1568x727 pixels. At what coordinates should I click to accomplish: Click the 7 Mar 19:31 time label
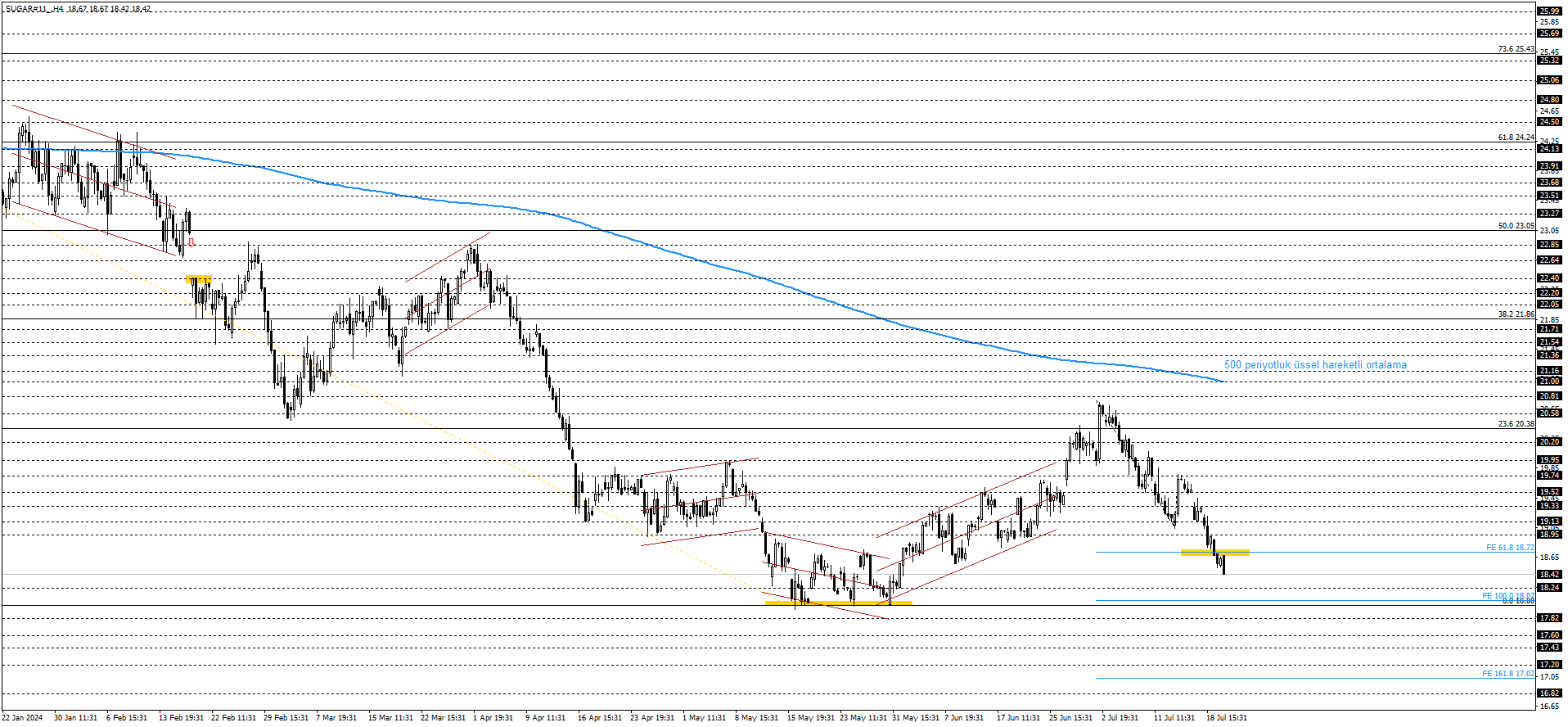click(336, 718)
